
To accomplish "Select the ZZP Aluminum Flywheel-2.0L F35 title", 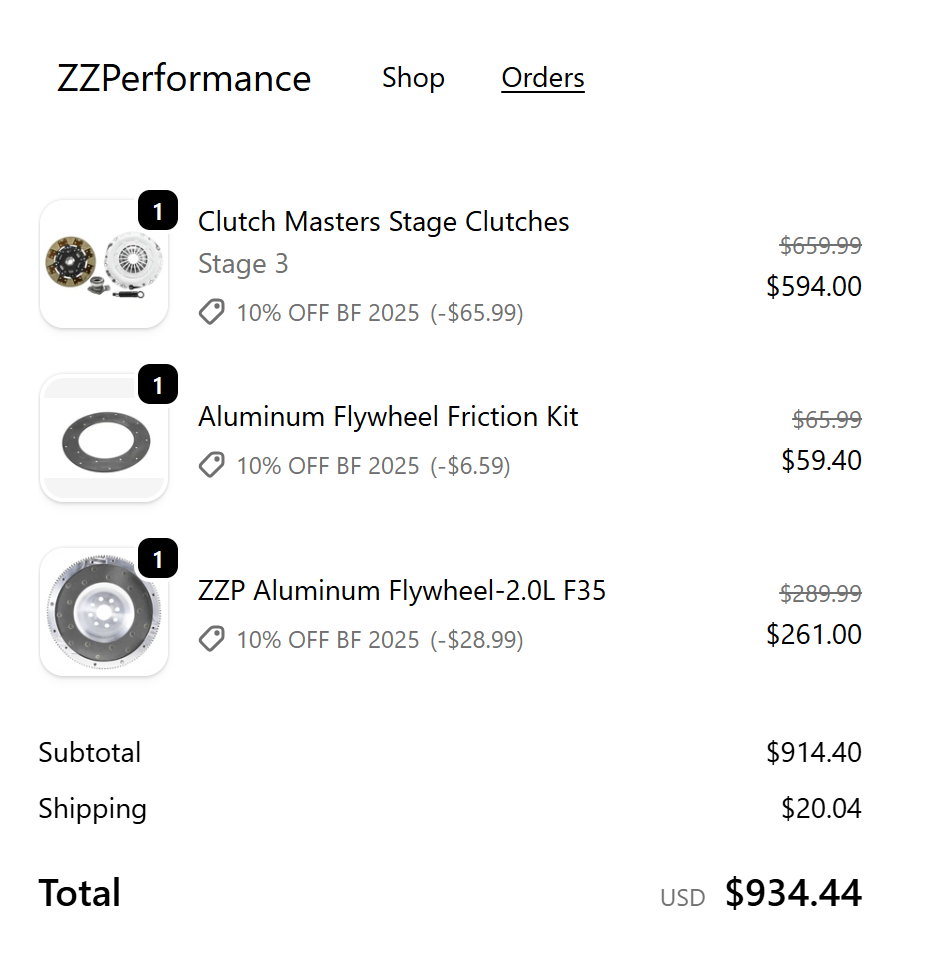I will click(402, 591).
